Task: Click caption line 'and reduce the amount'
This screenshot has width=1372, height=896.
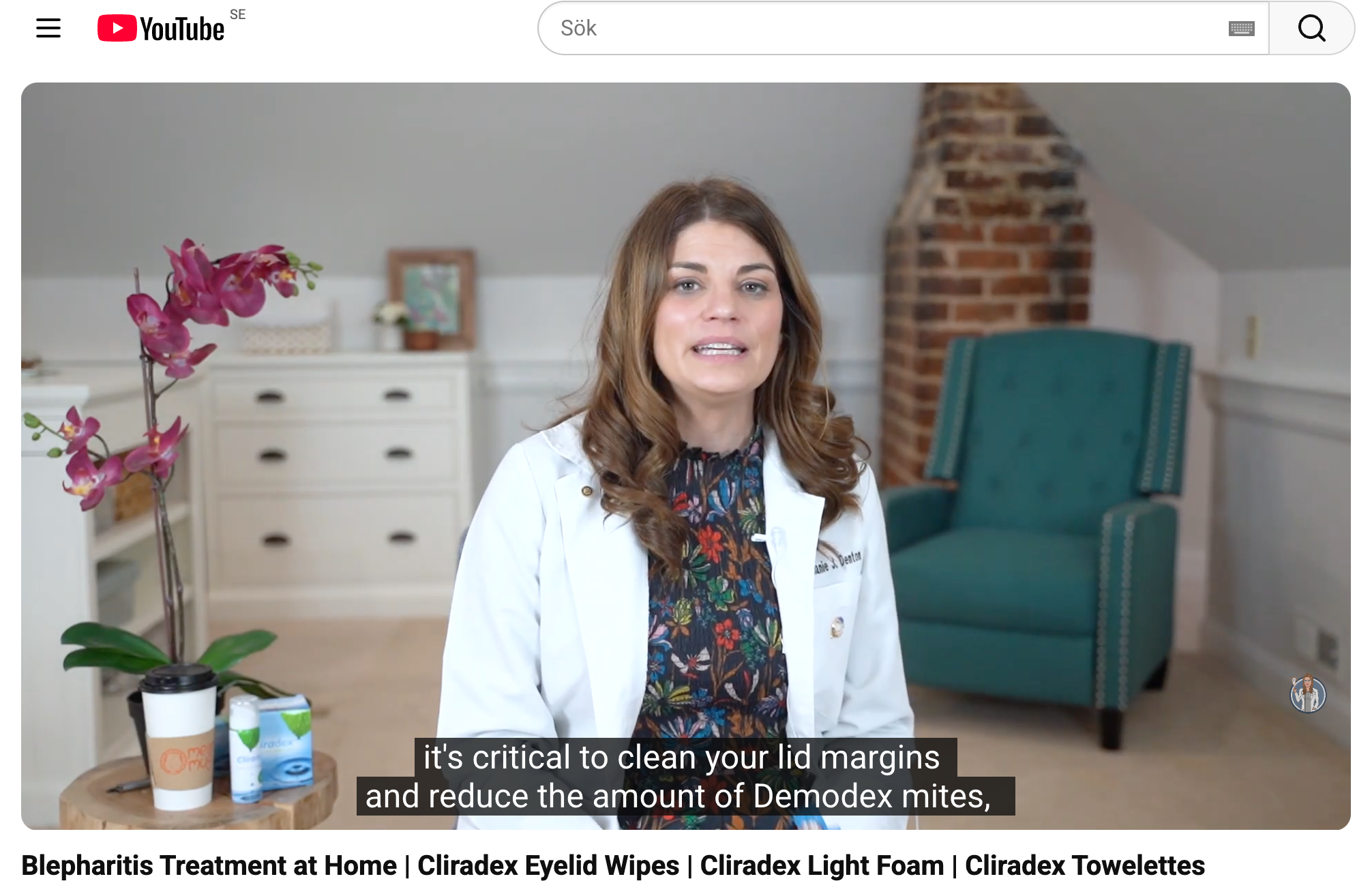Action: [678, 796]
